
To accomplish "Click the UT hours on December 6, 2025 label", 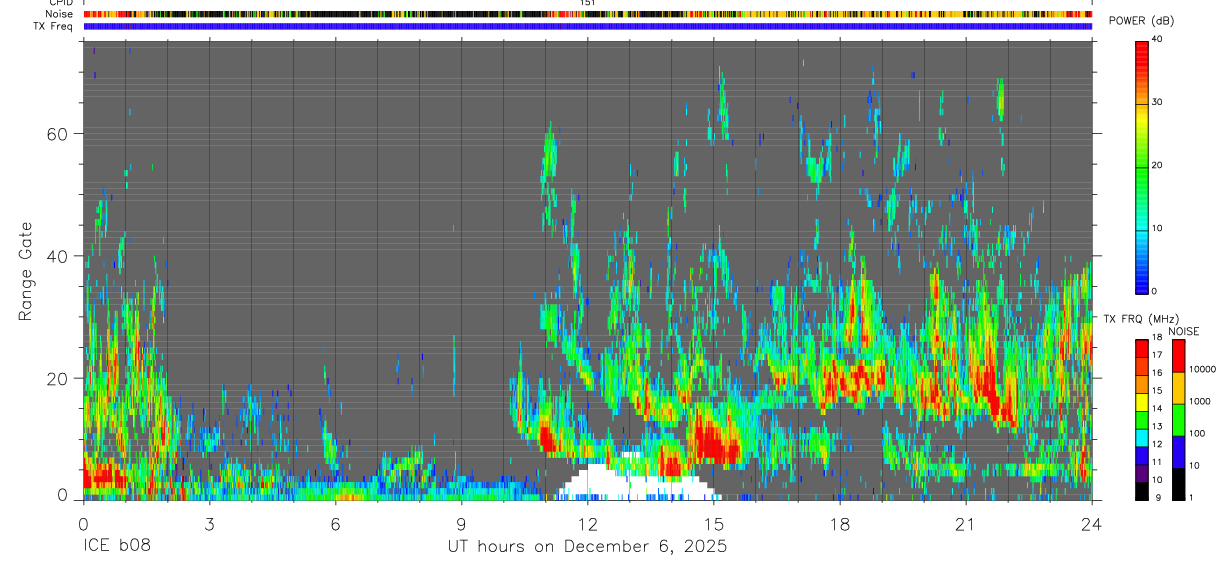I will click(x=587, y=547).
